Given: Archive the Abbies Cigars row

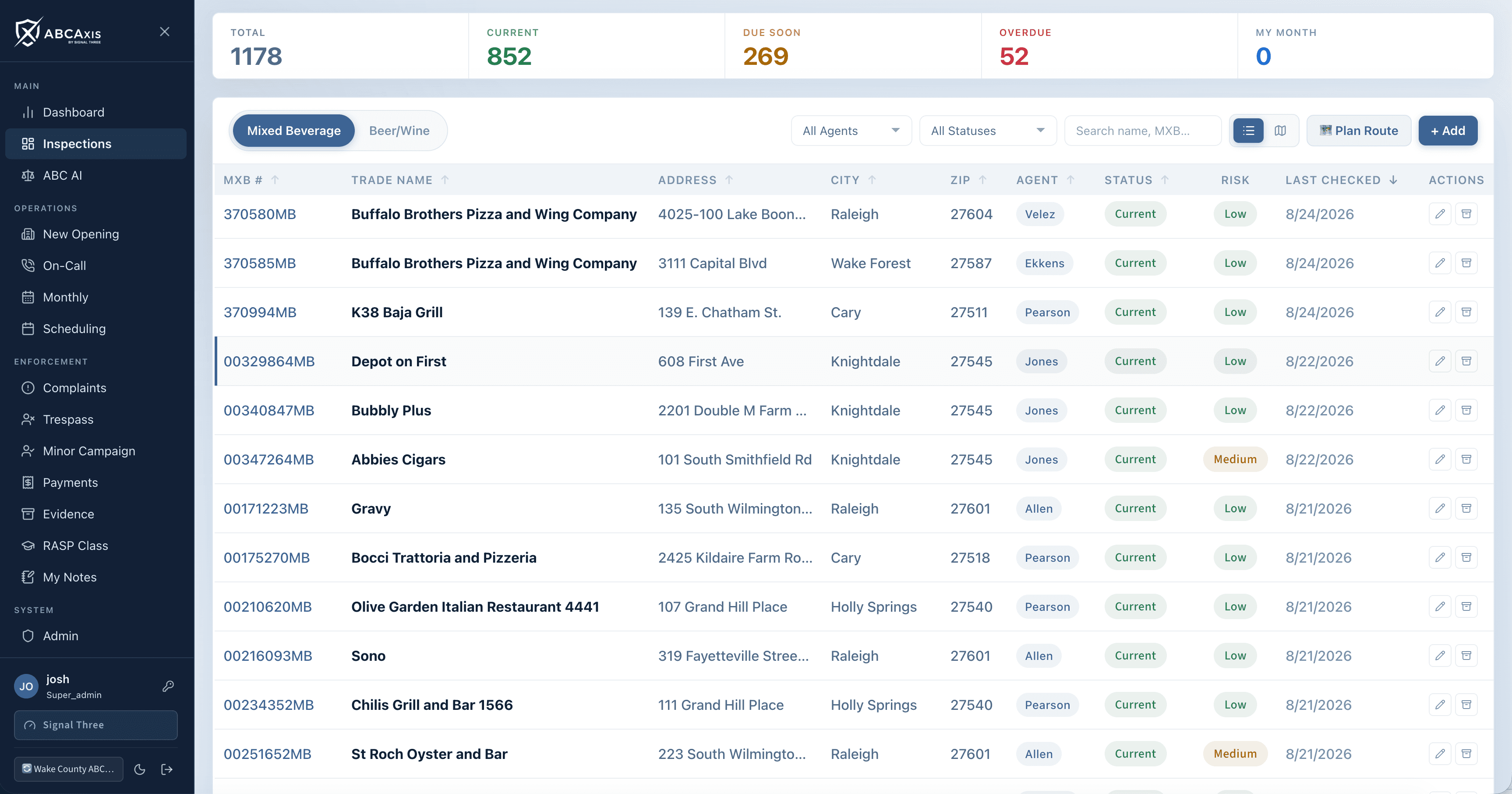Looking at the screenshot, I should click(x=1466, y=459).
